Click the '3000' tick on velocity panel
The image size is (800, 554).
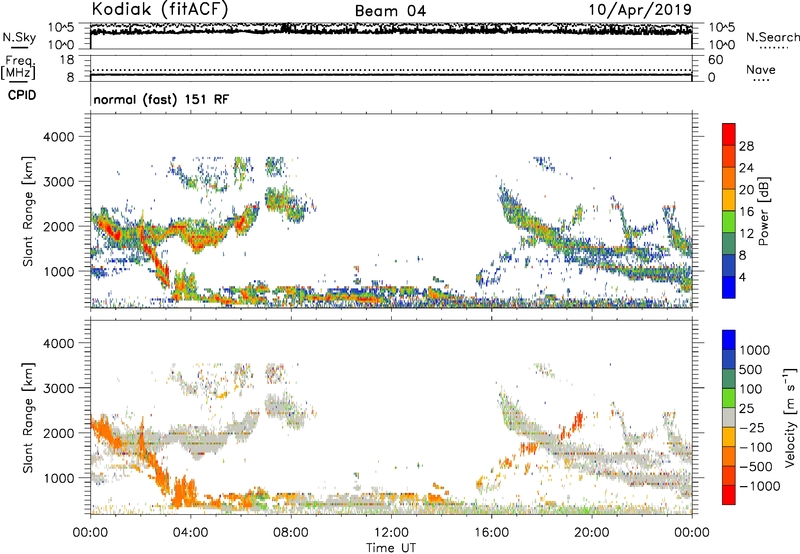59,388
